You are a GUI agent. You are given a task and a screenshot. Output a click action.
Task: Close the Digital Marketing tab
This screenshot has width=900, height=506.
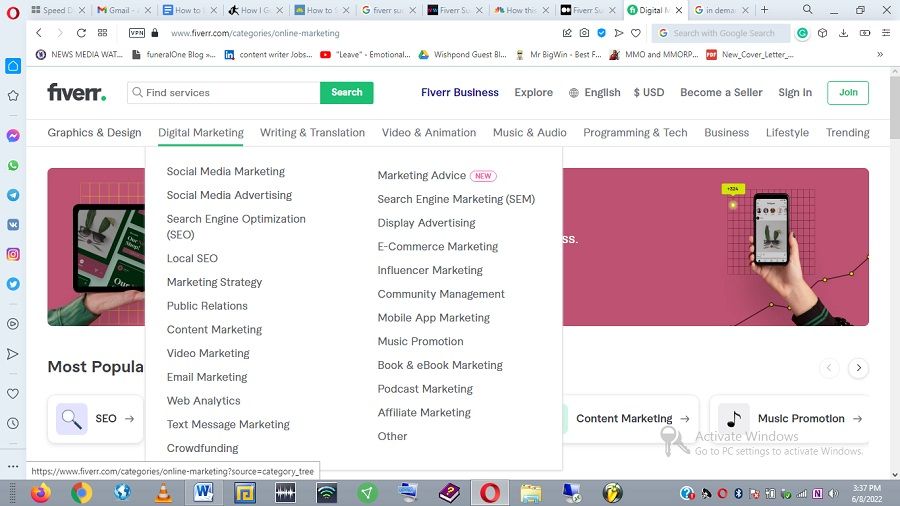(x=679, y=10)
